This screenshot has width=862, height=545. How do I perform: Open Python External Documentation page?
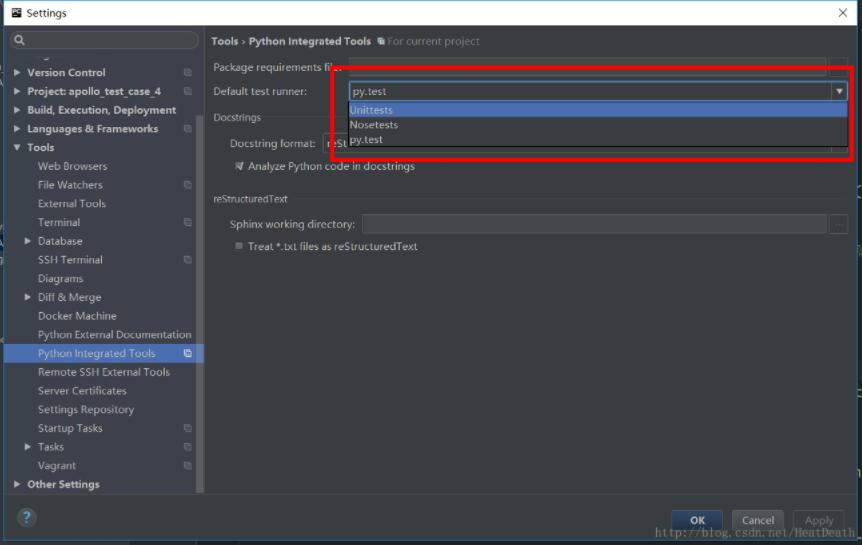(x=114, y=334)
